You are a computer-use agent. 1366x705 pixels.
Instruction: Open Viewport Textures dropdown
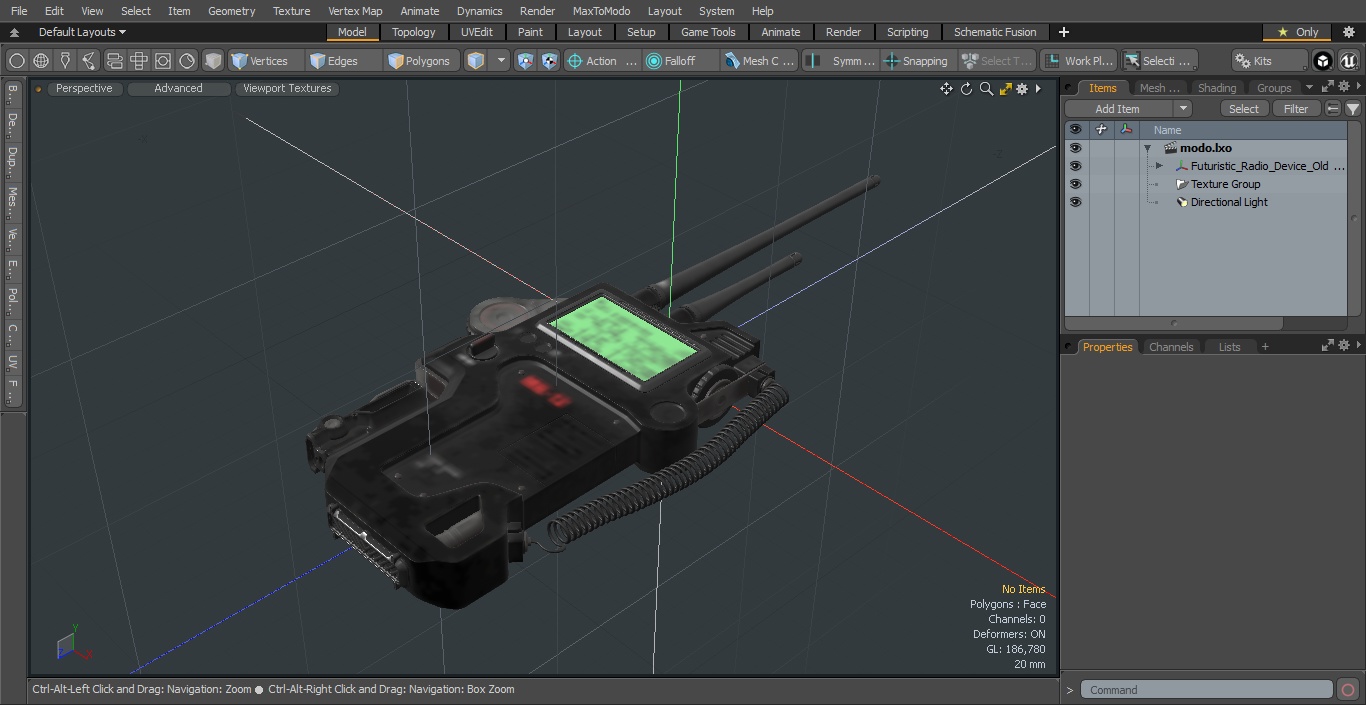click(x=287, y=88)
